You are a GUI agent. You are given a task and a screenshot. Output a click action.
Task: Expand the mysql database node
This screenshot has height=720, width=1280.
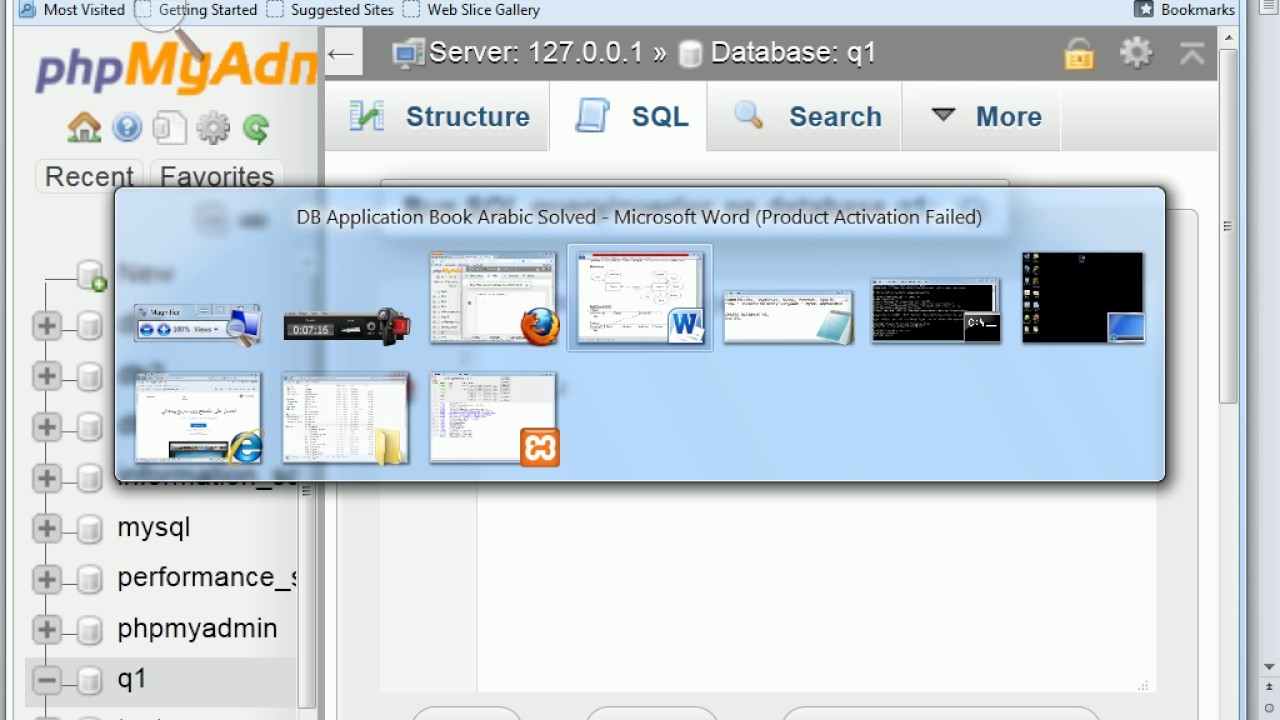pyautogui.click(x=46, y=528)
